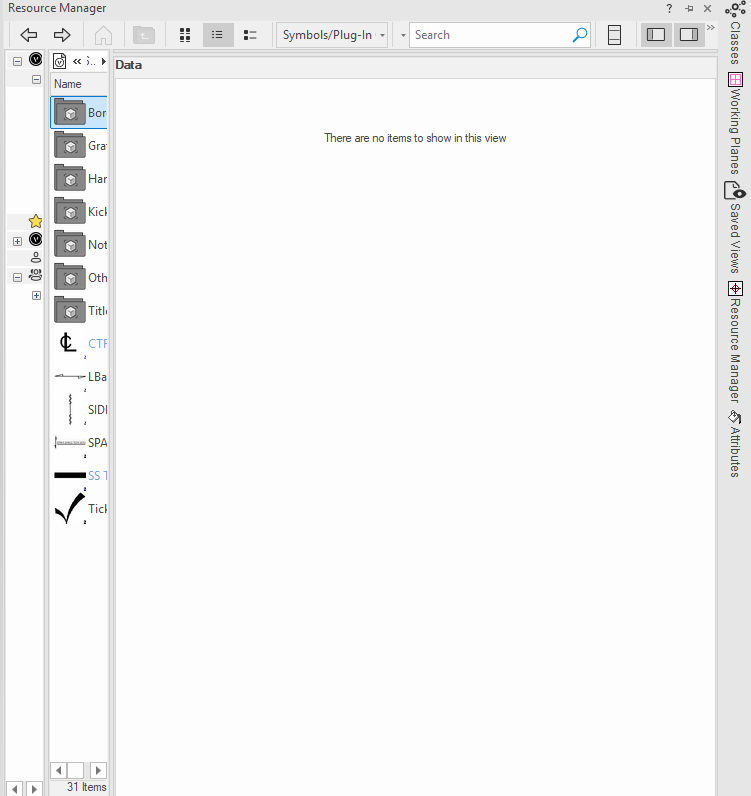Open the help question mark button
This screenshot has width=751, height=796.
pyautogui.click(x=669, y=8)
